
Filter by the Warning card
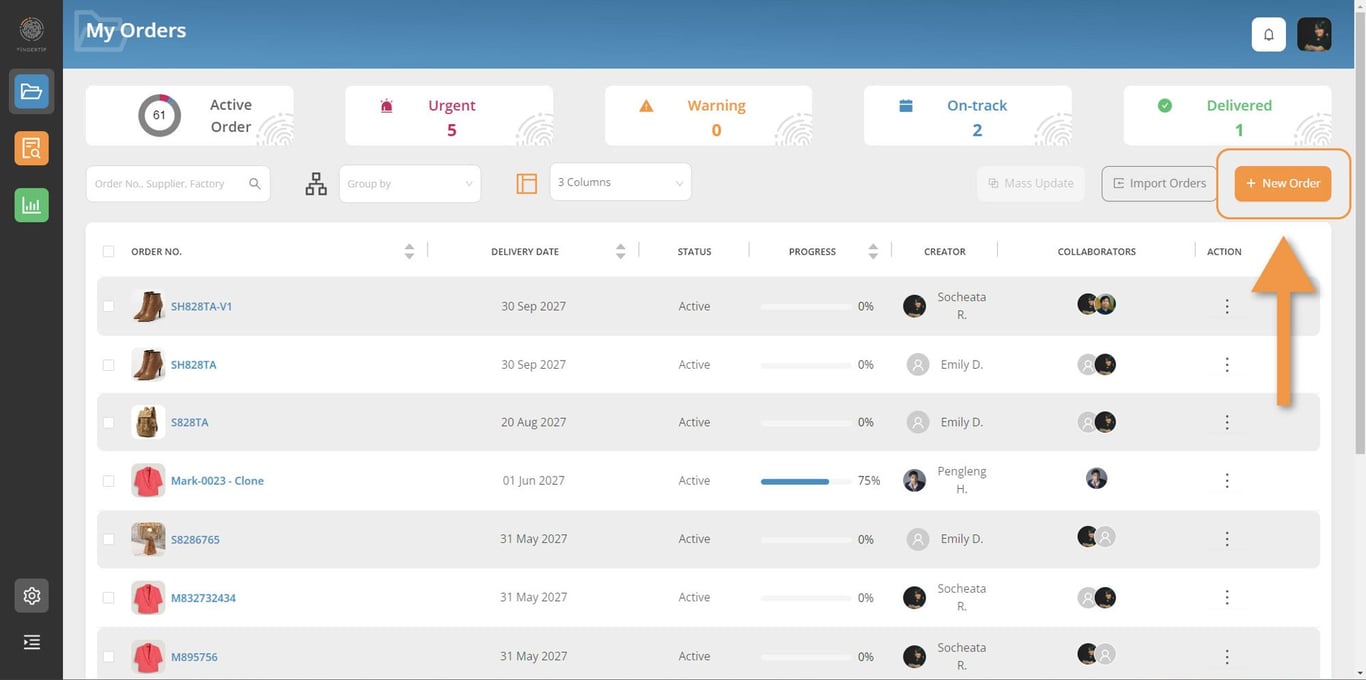click(708, 116)
